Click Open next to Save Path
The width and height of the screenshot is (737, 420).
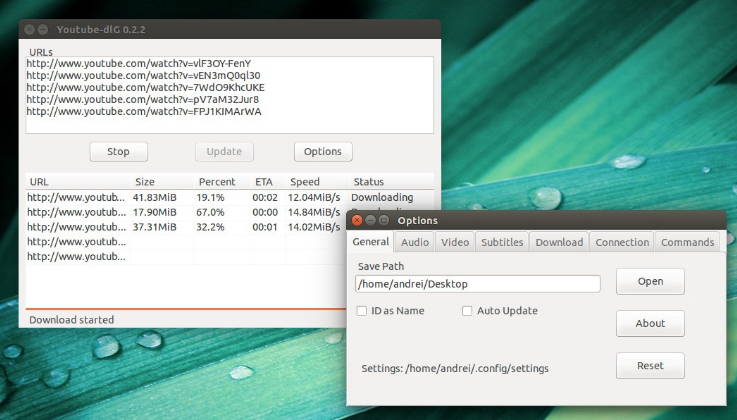point(650,281)
